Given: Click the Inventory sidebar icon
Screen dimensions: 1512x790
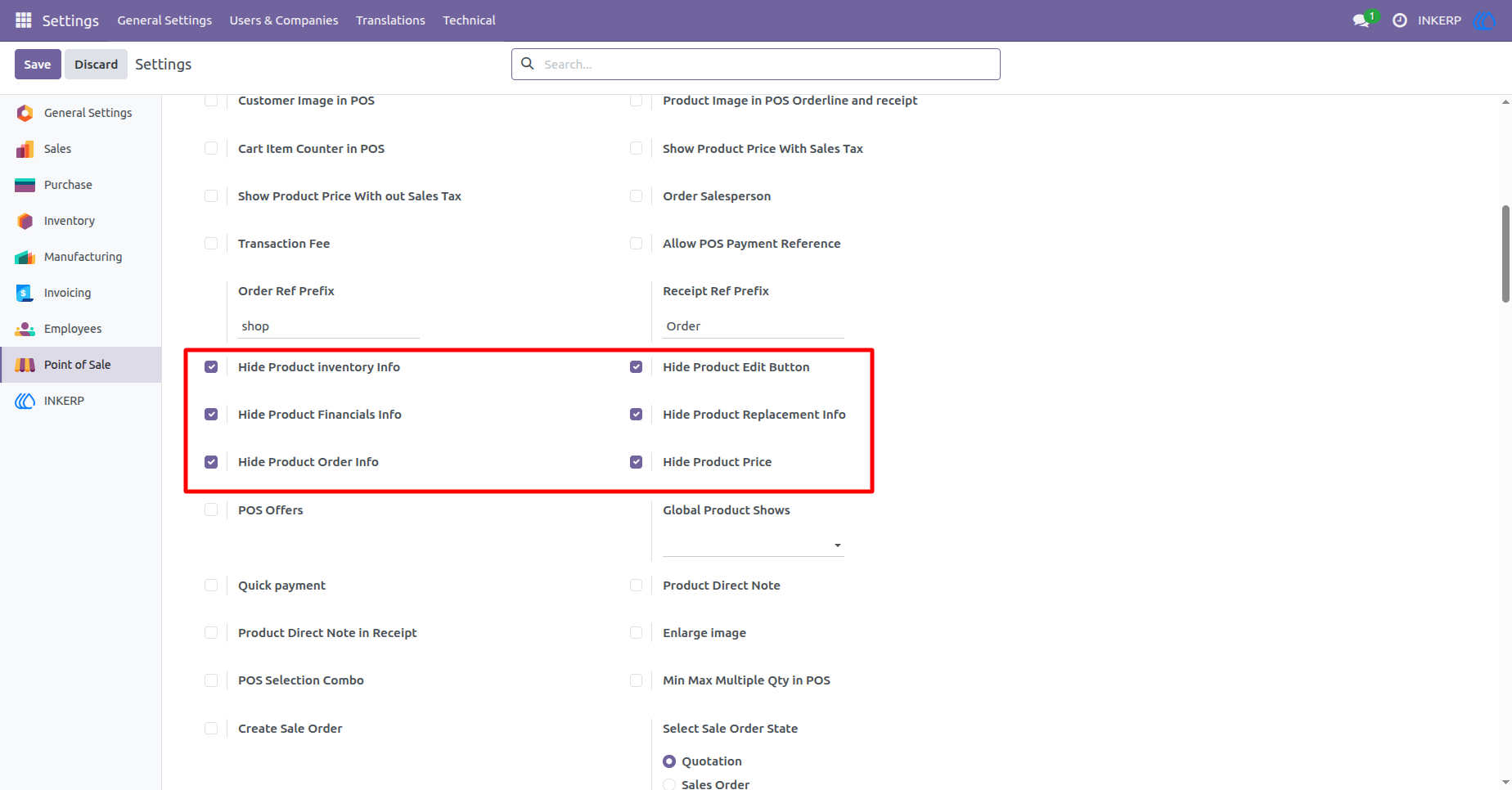Looking at the screenshot, I should (x=25, y=221).
